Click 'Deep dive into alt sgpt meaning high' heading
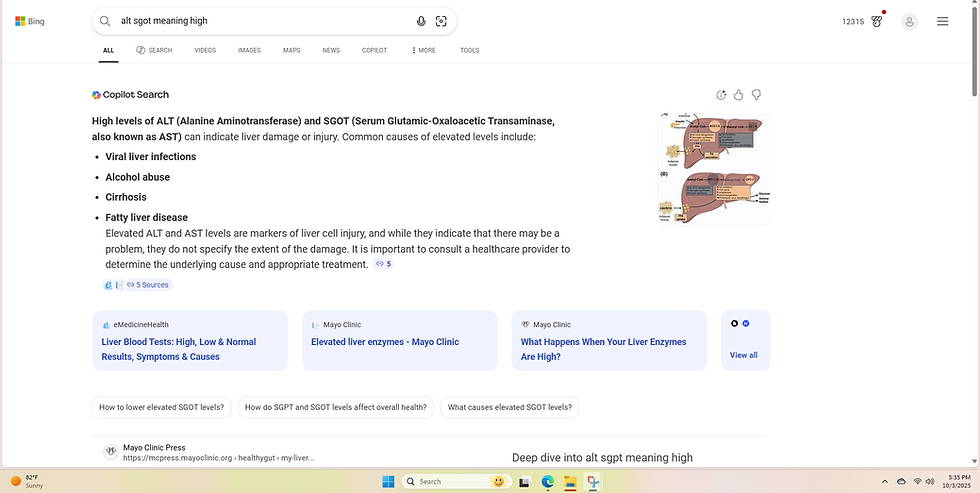The image size is (980, 493). click(602, 457)
